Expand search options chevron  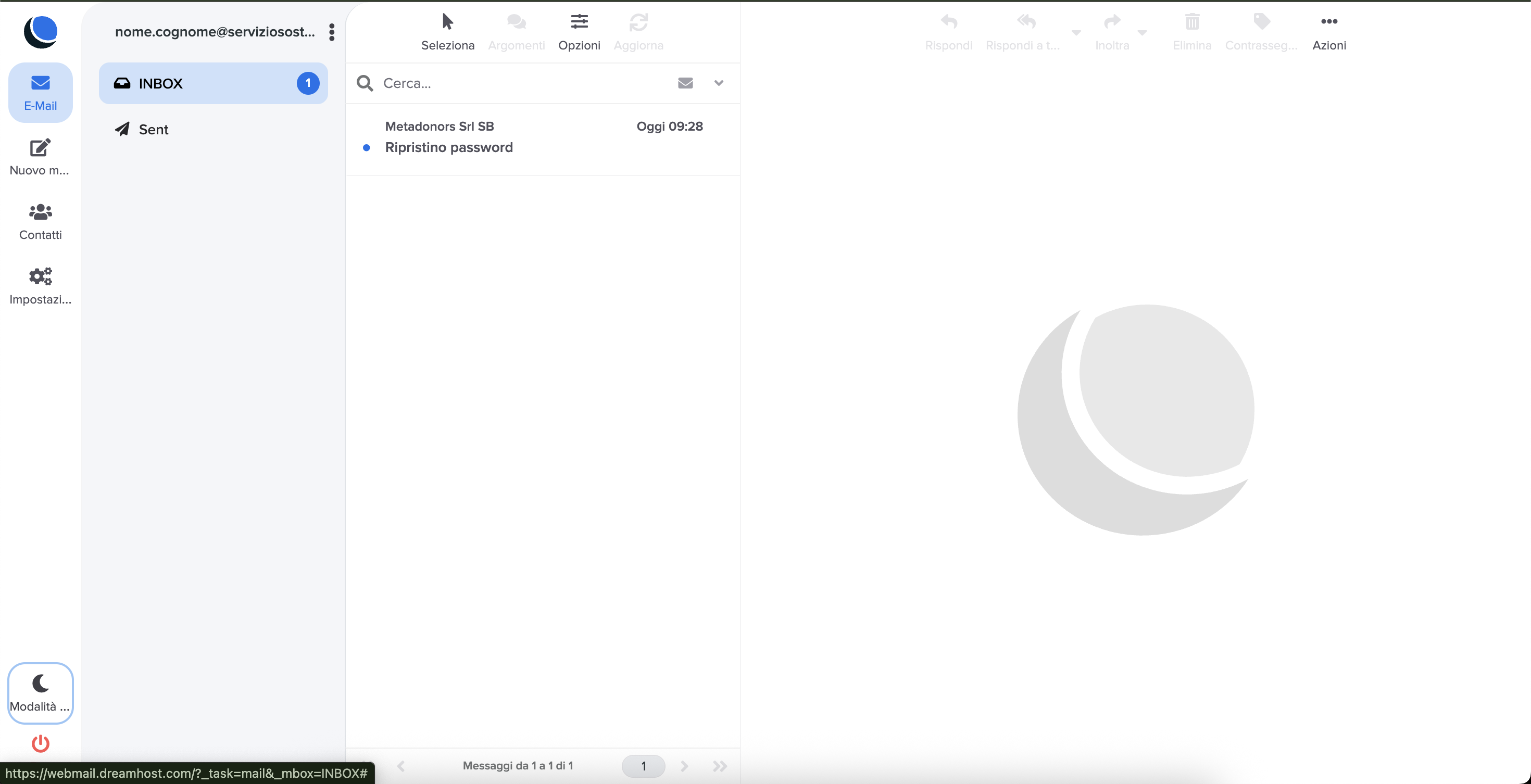coord(719,83)
